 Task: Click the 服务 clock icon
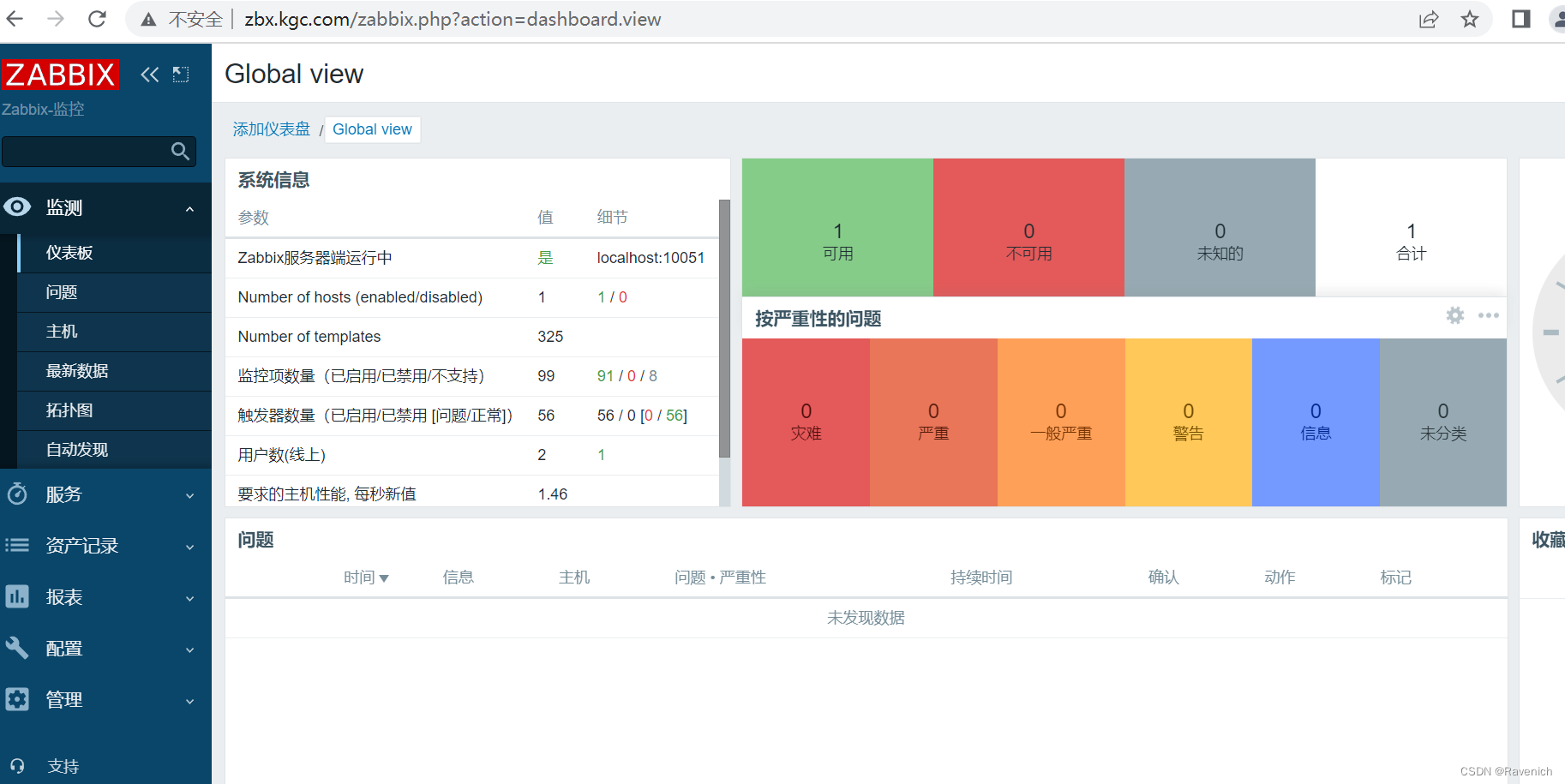pos(17,494)
